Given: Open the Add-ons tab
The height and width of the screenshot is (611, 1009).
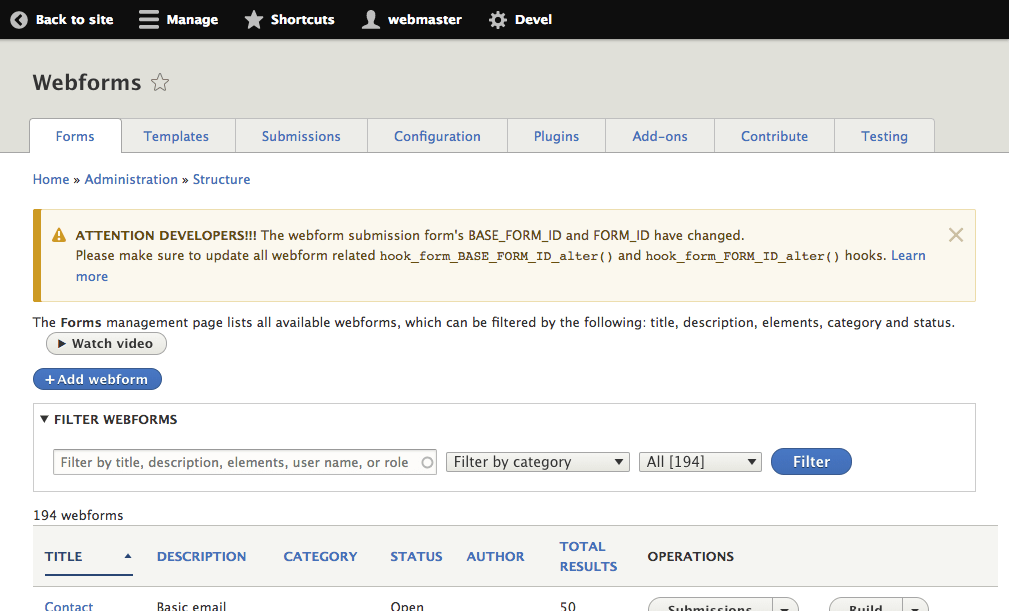Looking at the screenshot, I should coord(659,136).
